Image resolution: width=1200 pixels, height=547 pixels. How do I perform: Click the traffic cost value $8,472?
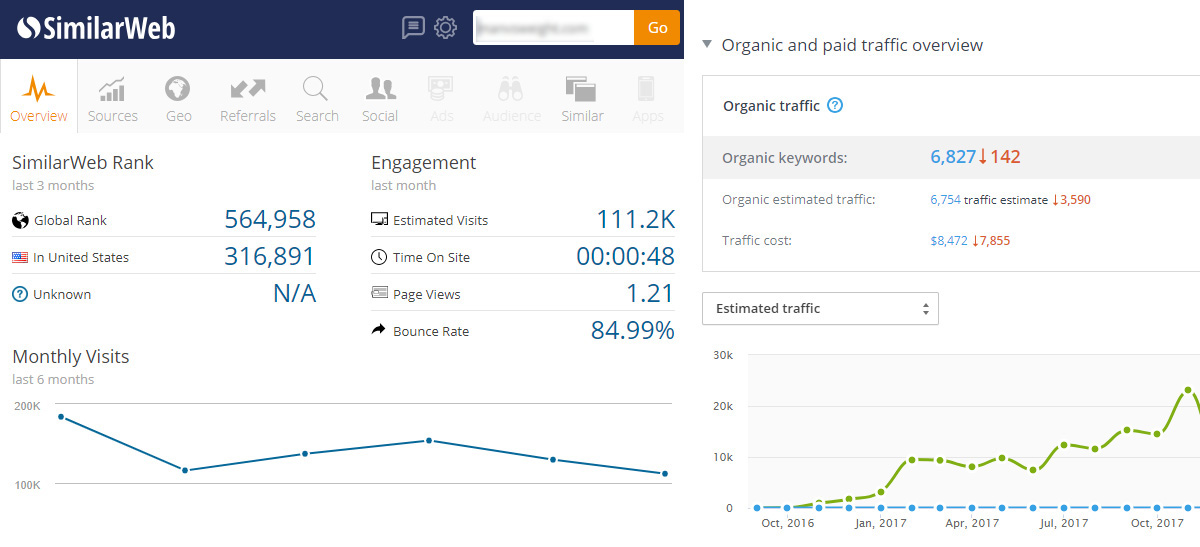(x=949, y=241)
